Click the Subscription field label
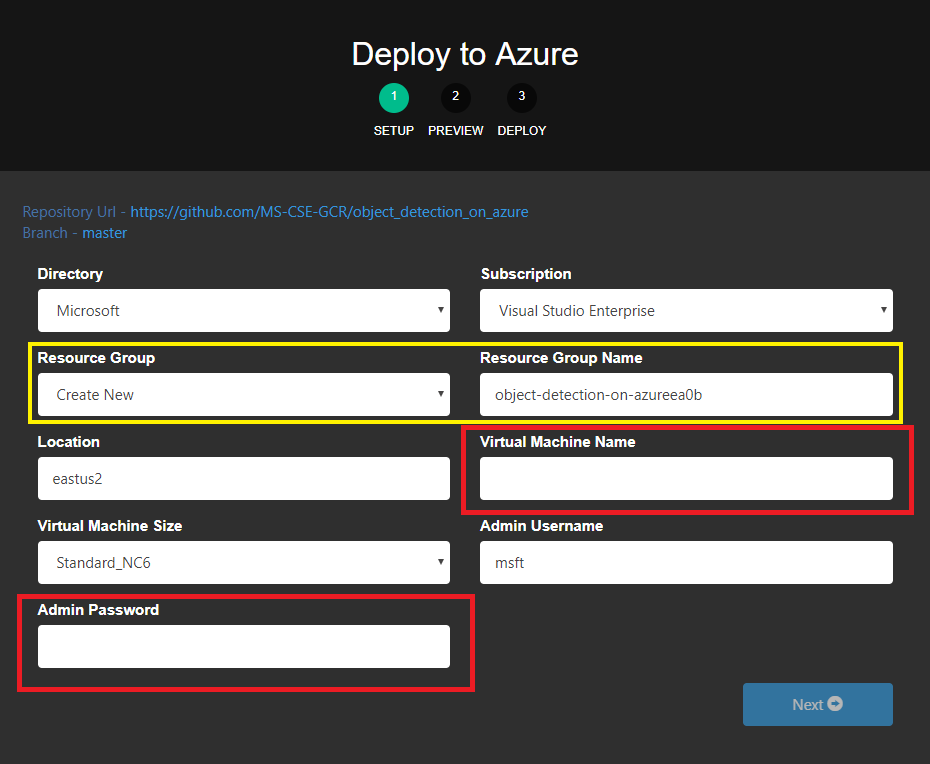 pyautogui.click(x=526, y=274)
